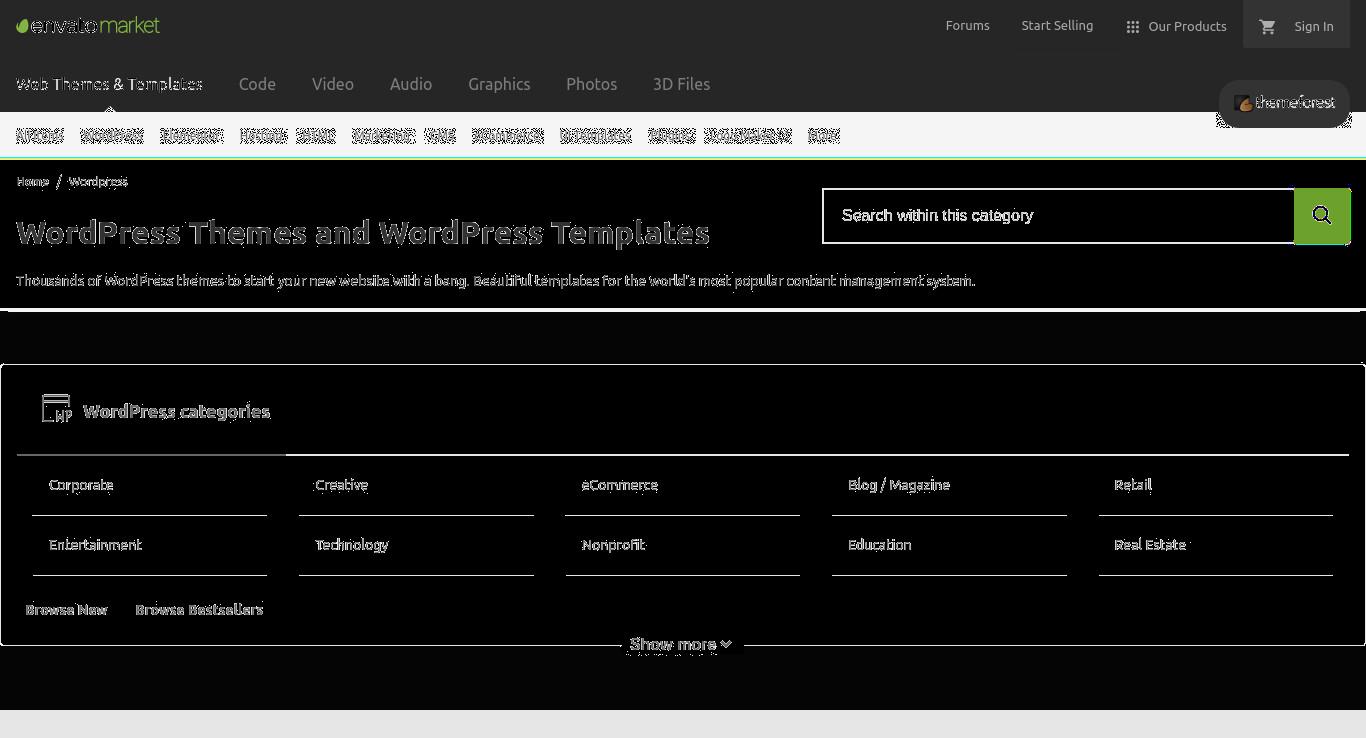Switch to the 3D Files tab
The height and width of the screenshot is (738, 1366).
pos(681,84)
